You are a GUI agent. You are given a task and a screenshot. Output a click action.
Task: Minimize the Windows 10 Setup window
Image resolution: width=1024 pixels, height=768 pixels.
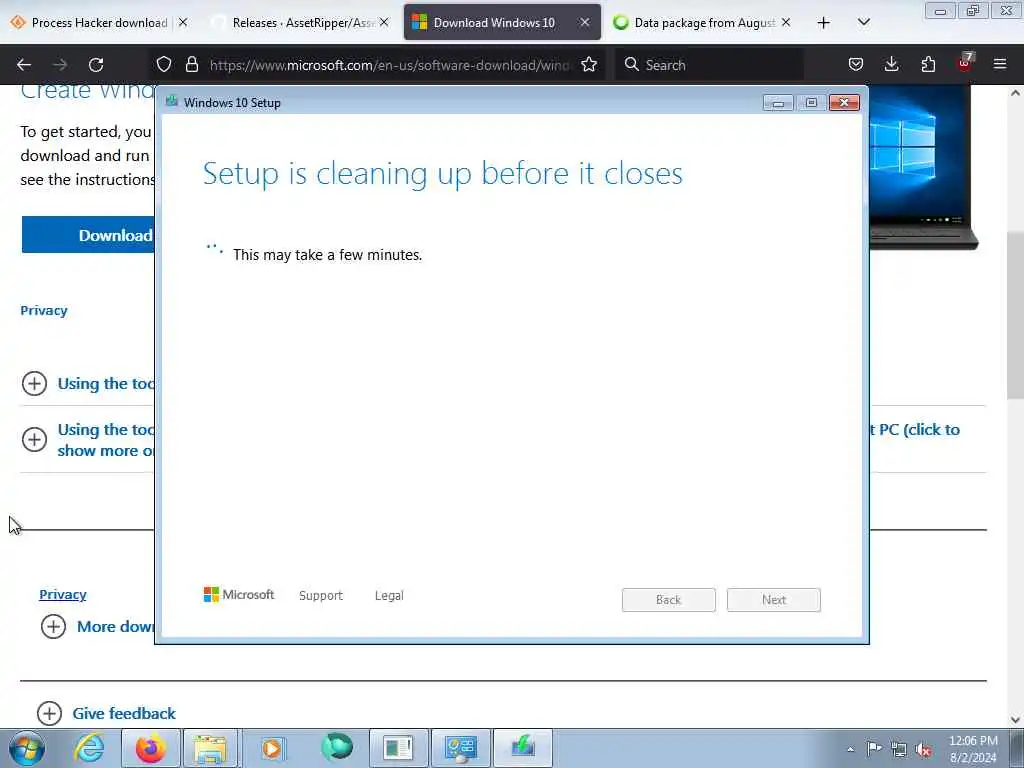point(778,103)
